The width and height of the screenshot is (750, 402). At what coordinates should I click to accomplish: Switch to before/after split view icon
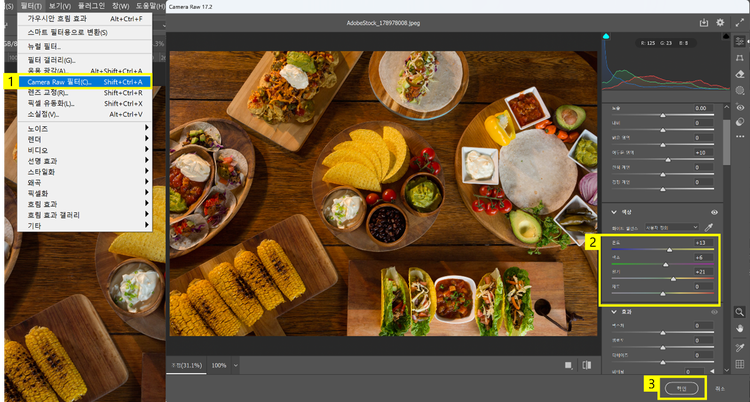(x=587, y=365)
